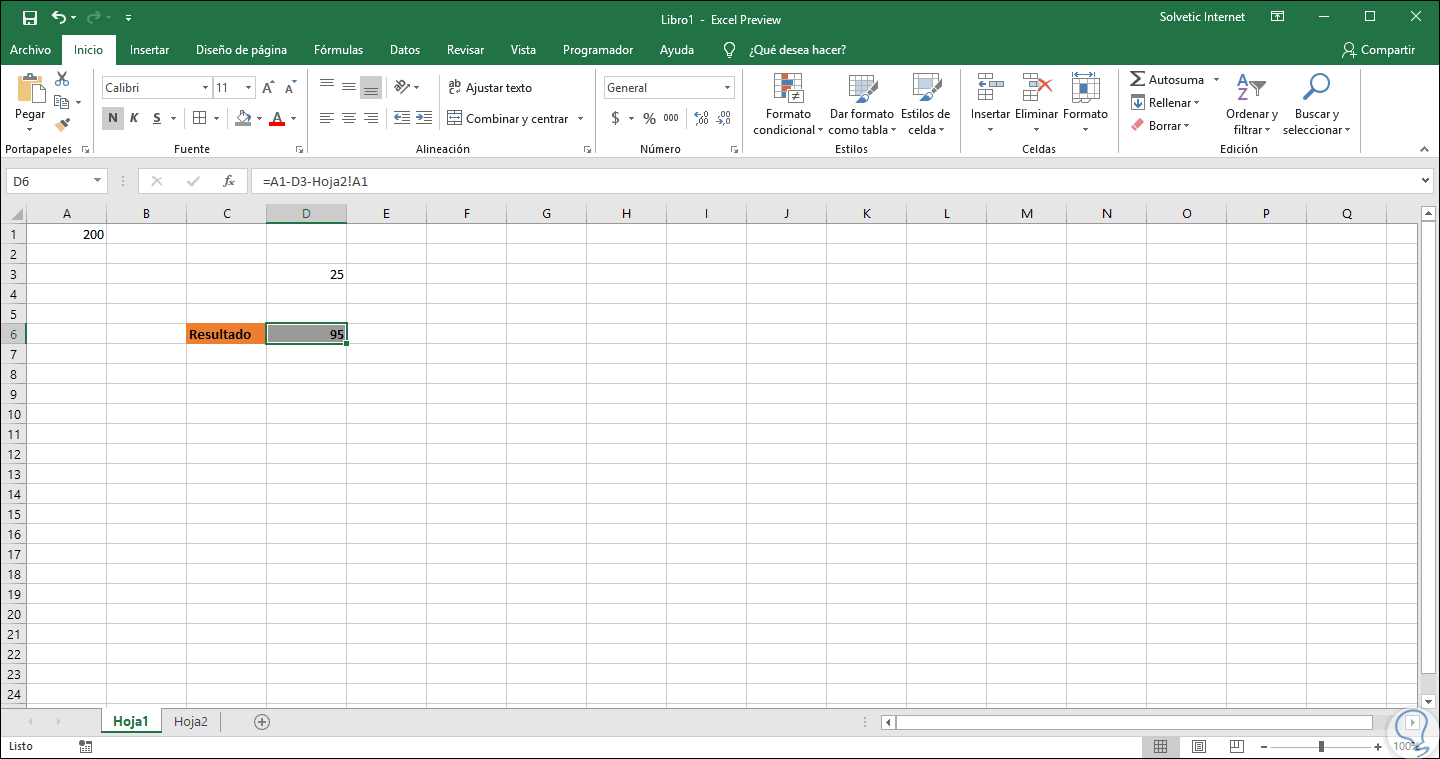1440x759 pixels.
Task: Apply borders to the cell
Action: coord(199,118)
